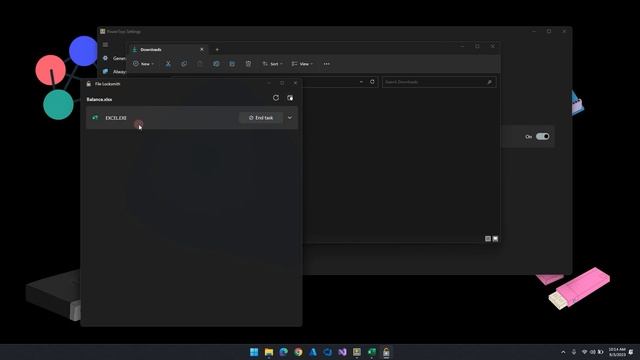
Task: Open Visual Studio Code from the taskbar
Action: pos(328,352)
